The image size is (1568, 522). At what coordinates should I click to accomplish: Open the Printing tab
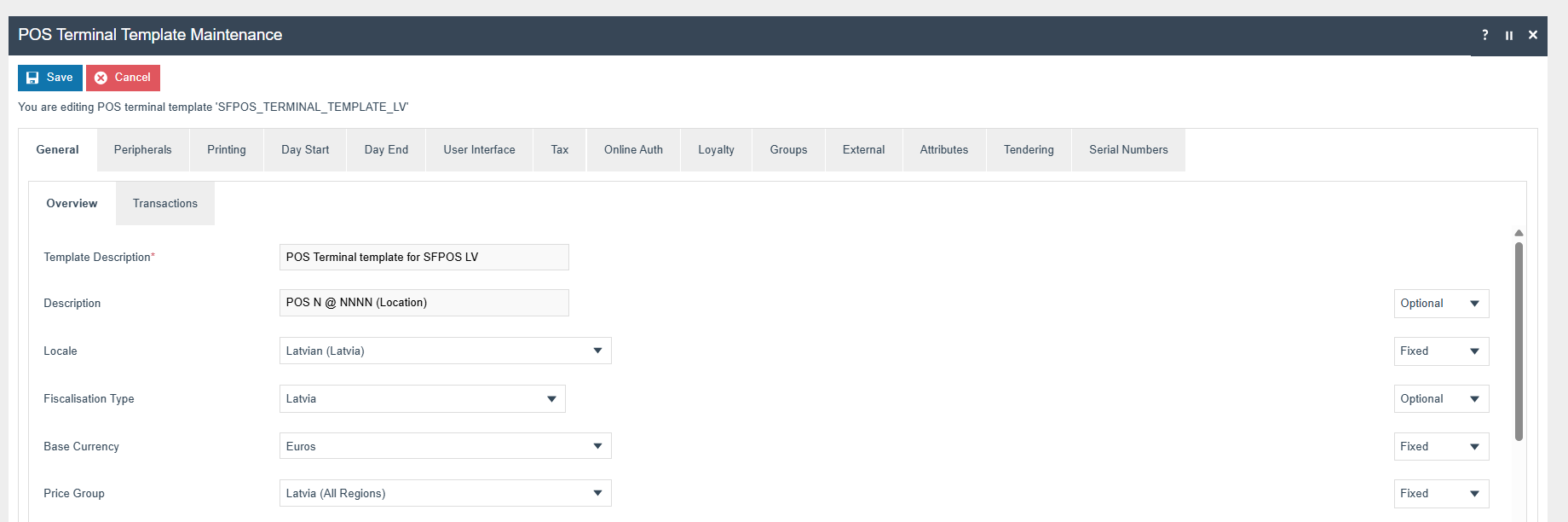(226, 150)
